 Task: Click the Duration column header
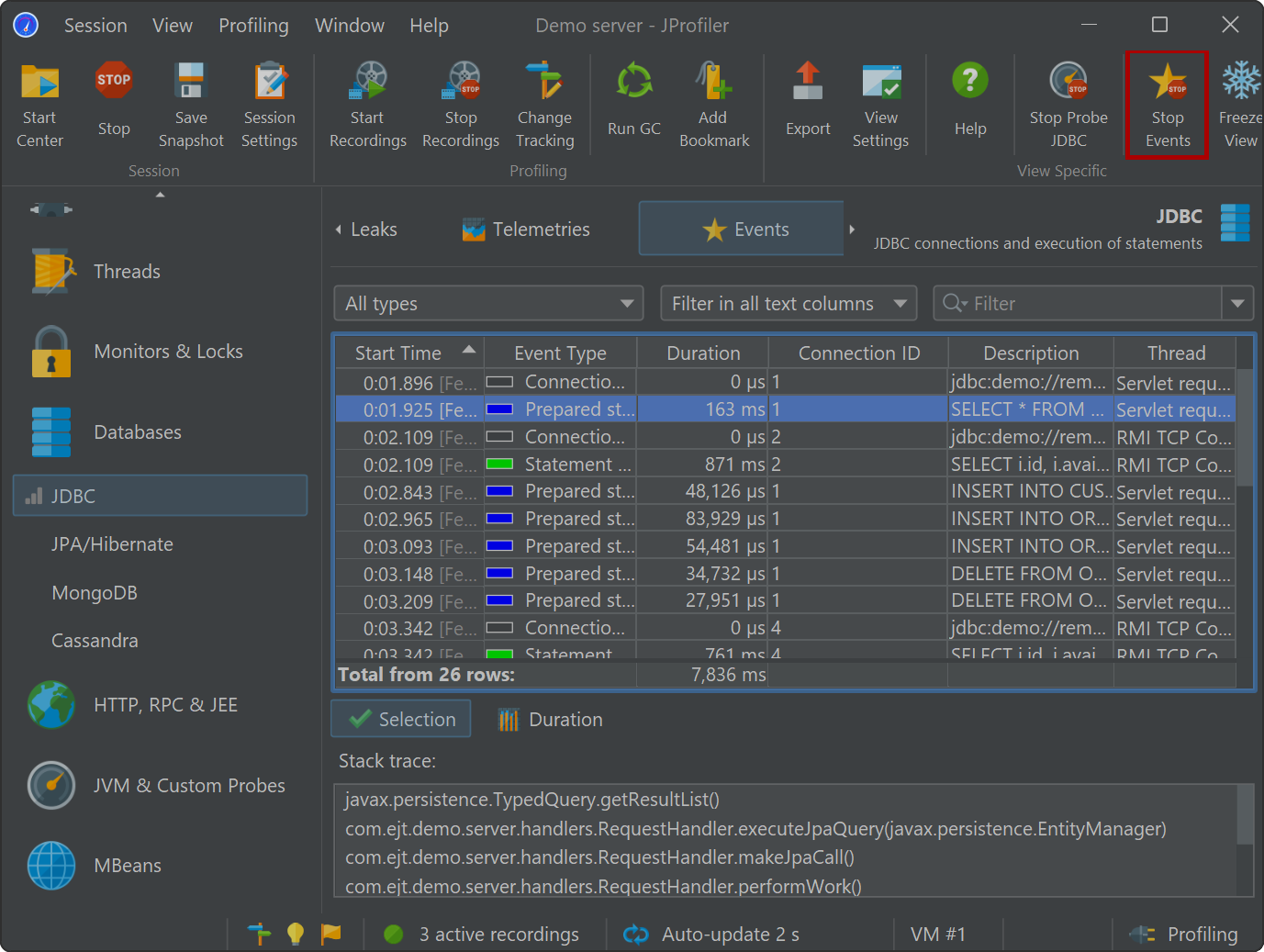click(x=703, y=353)
